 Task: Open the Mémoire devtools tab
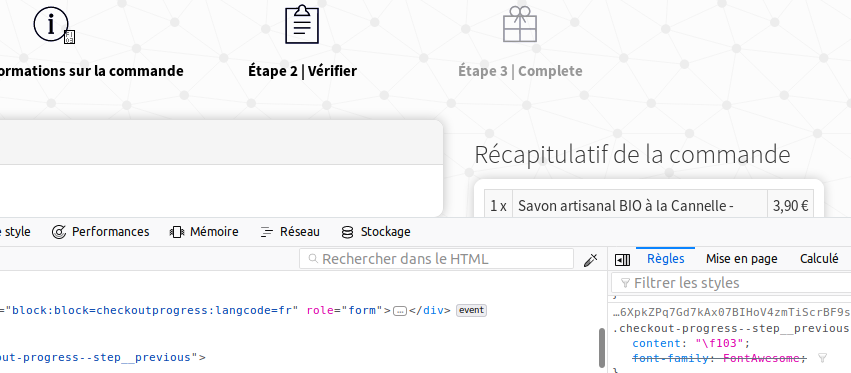pos(204,232)
